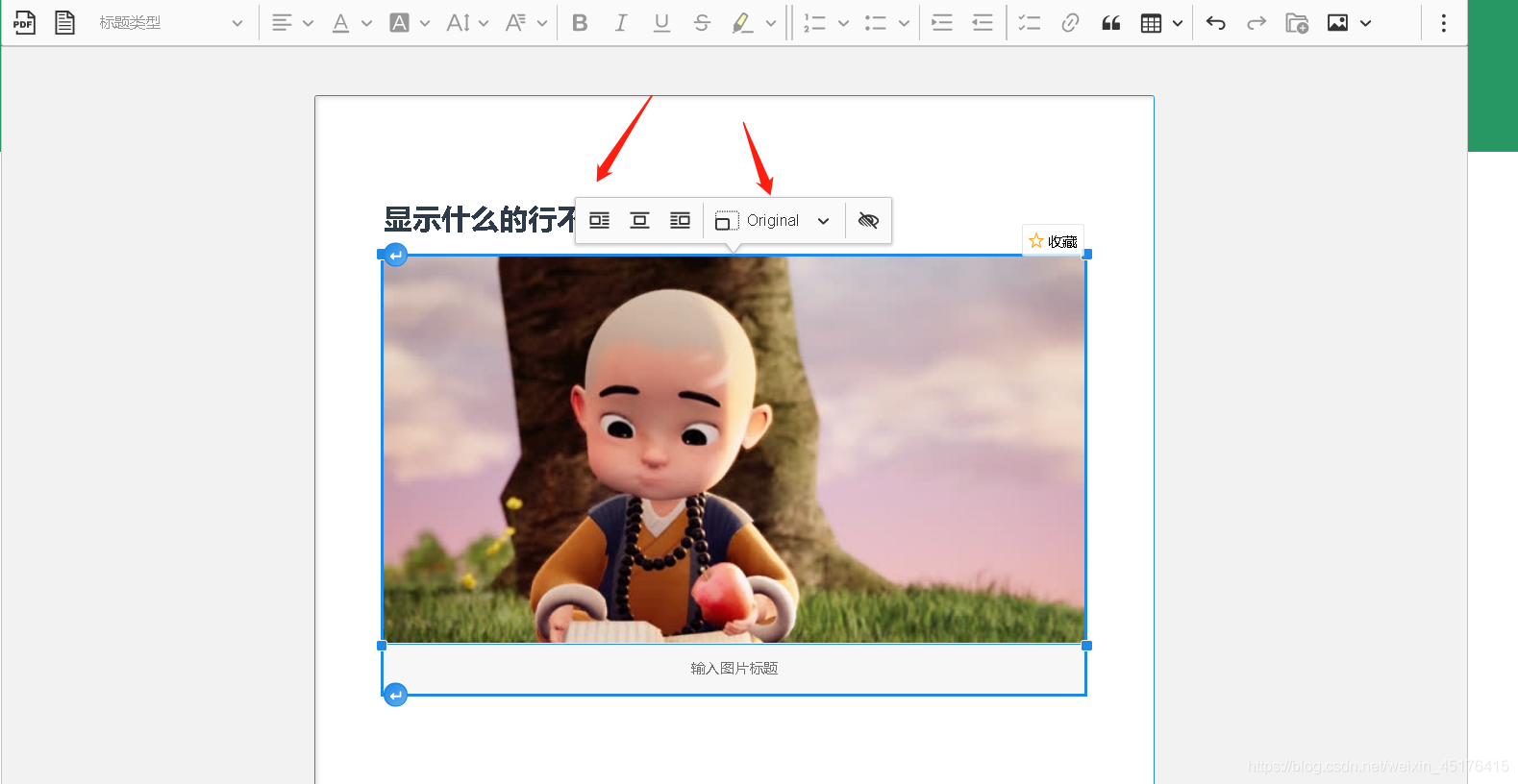1518x784 pixels.
Task: Click bottom-left image resize handle
Action: (x=382, y=646)
